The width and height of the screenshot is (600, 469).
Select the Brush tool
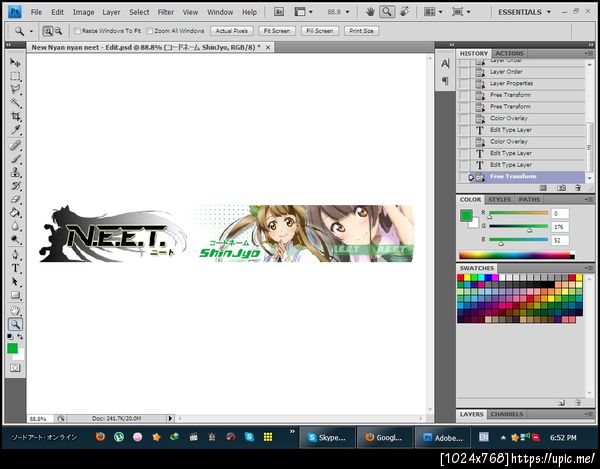[15, 159]
